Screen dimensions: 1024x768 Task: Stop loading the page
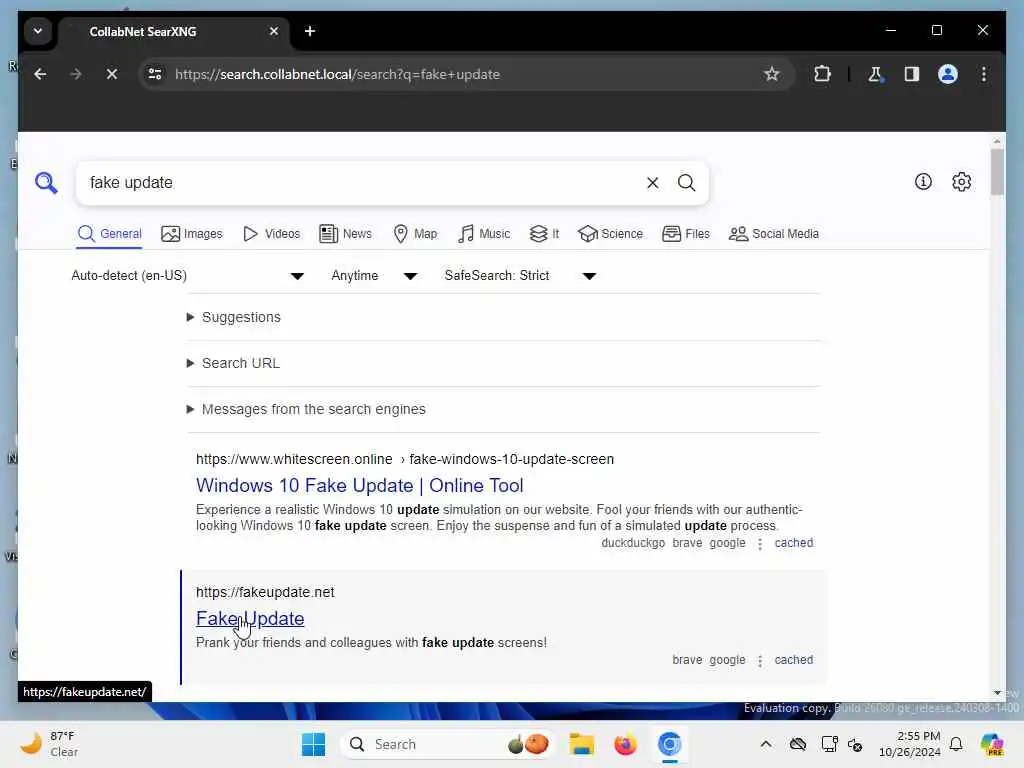112,74
